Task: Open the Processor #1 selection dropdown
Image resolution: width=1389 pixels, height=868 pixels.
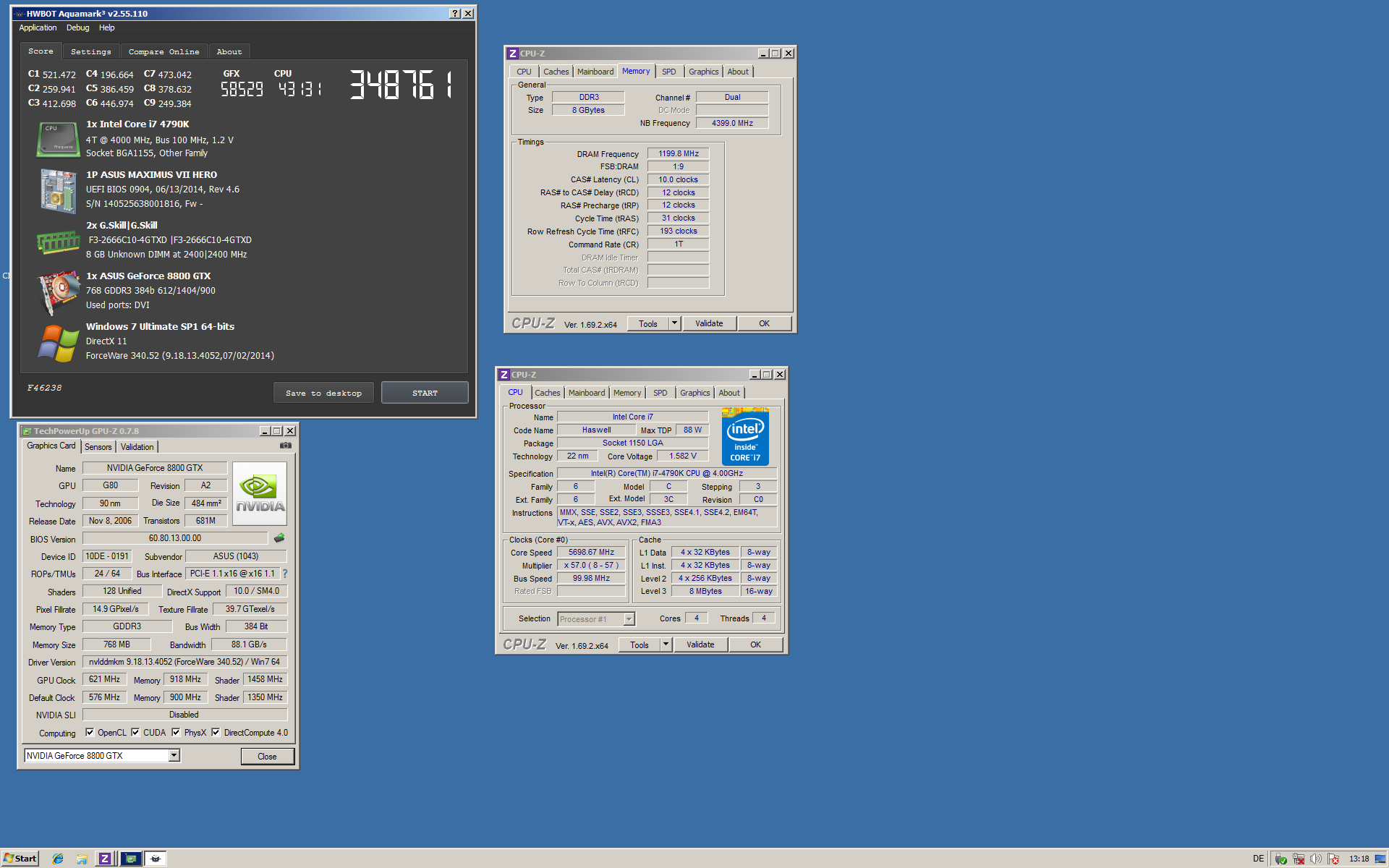Action: coord(629,619)
